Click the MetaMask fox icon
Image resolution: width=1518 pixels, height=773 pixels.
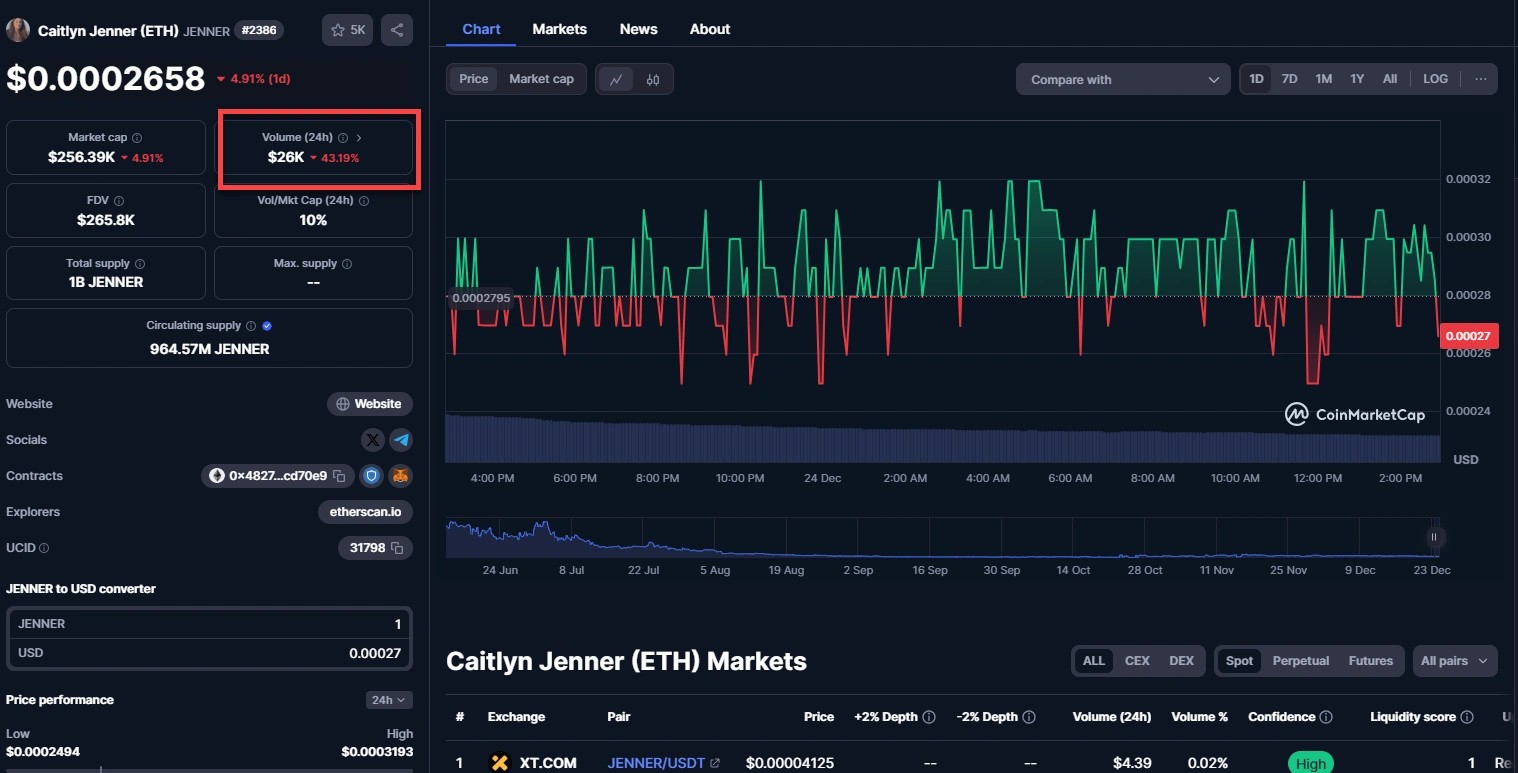[x=401, y=476]
